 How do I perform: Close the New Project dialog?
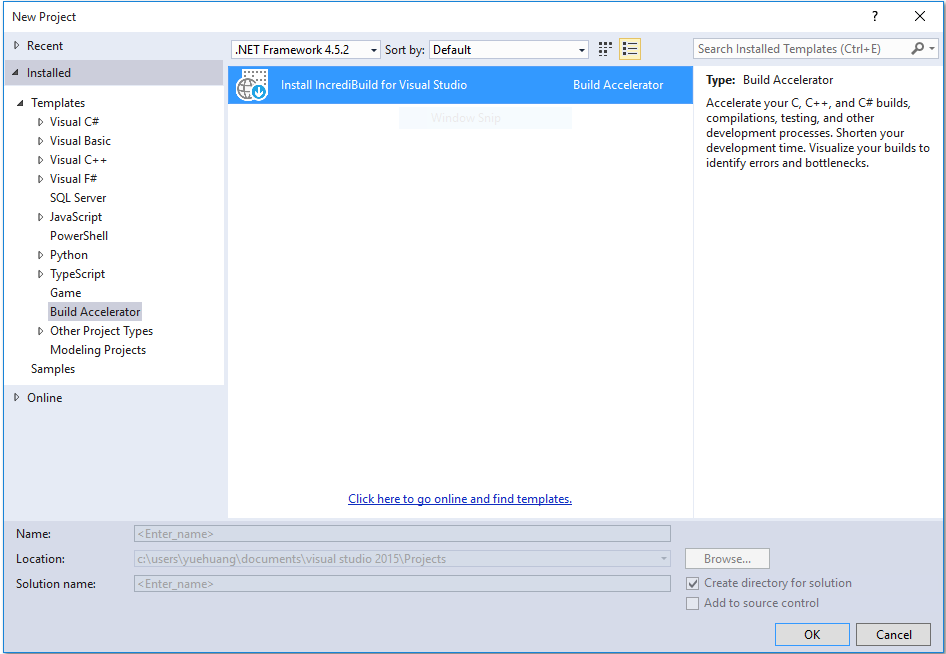coord(919,16)
